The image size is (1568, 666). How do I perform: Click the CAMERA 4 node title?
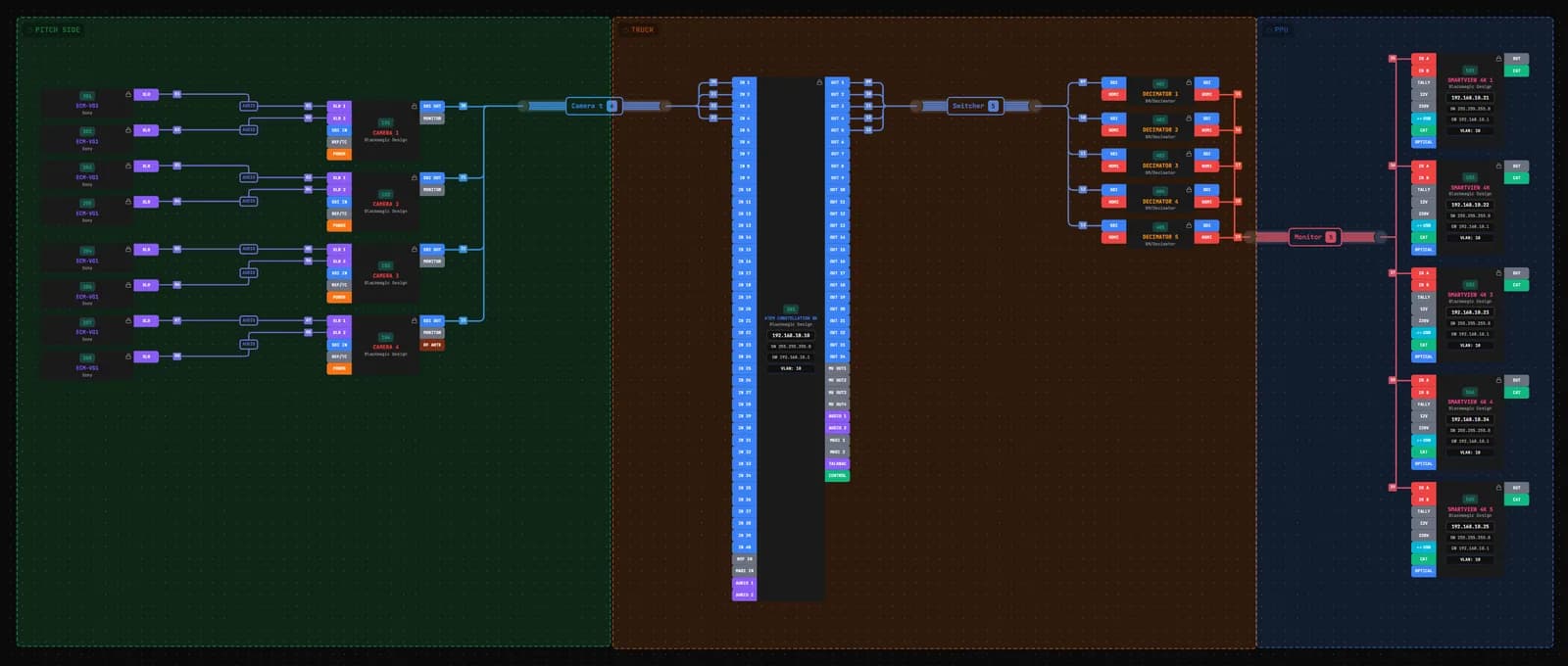coord(385,347)
